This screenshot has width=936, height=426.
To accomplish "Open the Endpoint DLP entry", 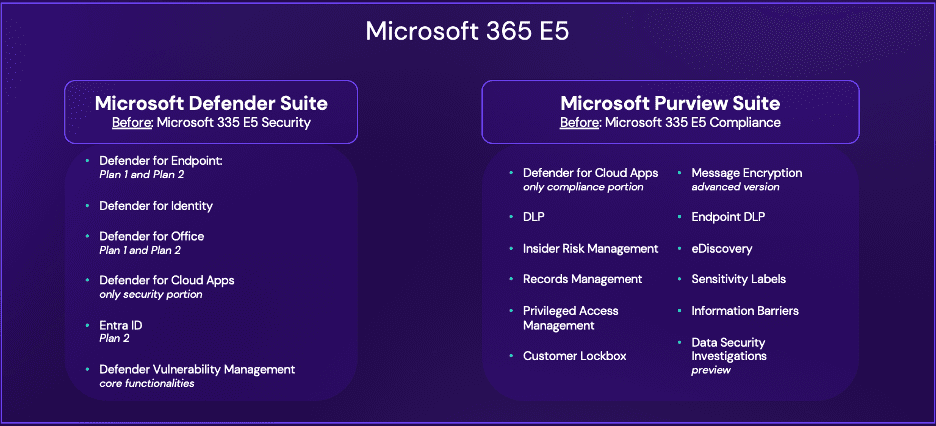I will coord(727,216).
